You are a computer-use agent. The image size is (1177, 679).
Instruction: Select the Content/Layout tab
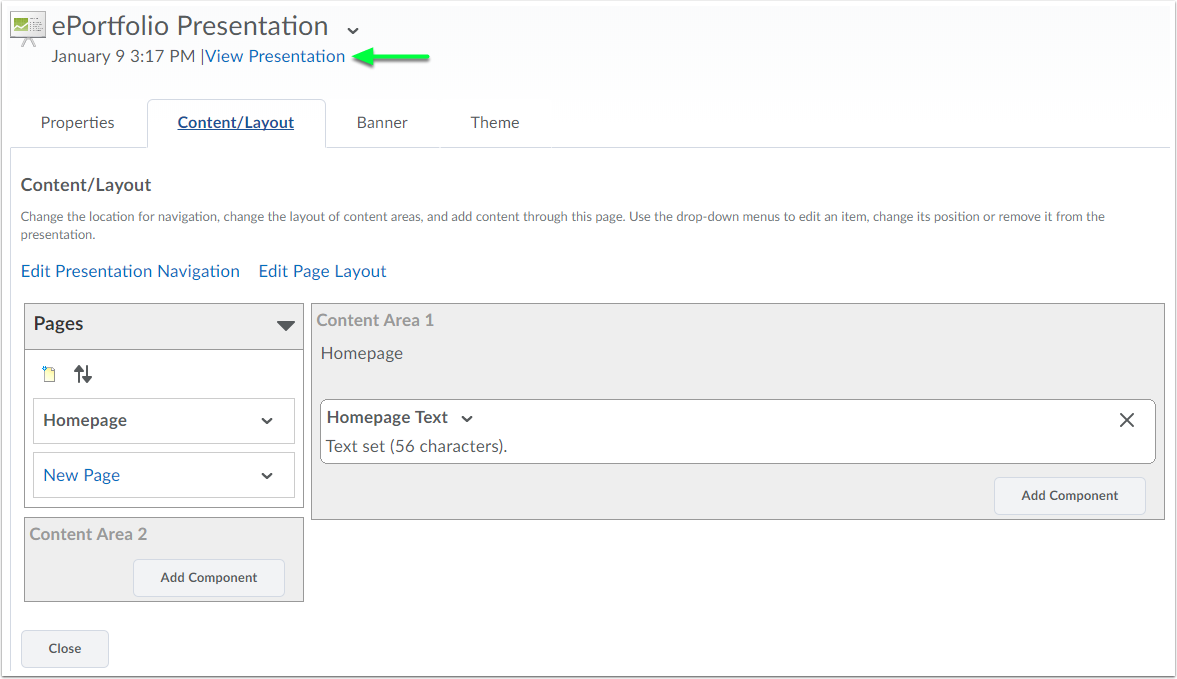pyautogui.click(x=236, y=122)
